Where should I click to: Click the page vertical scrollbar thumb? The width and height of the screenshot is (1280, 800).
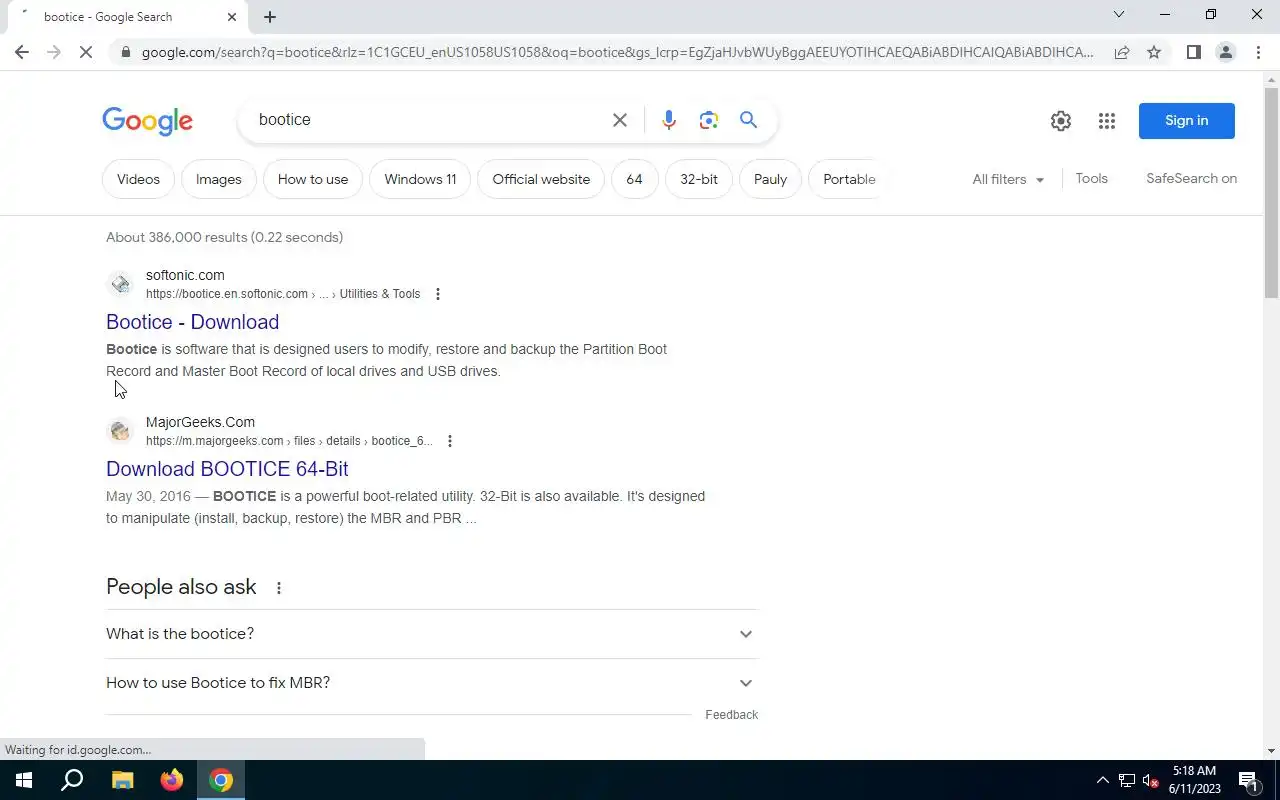[1271, 192]
